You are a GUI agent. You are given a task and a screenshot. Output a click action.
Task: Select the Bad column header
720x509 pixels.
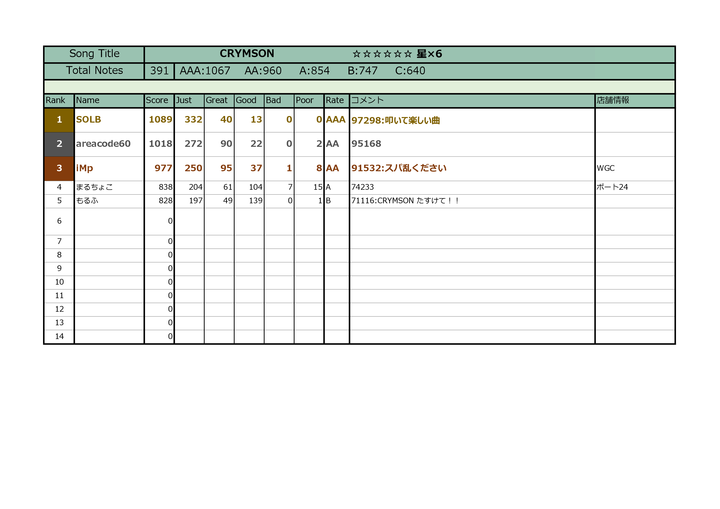[279, 100]
